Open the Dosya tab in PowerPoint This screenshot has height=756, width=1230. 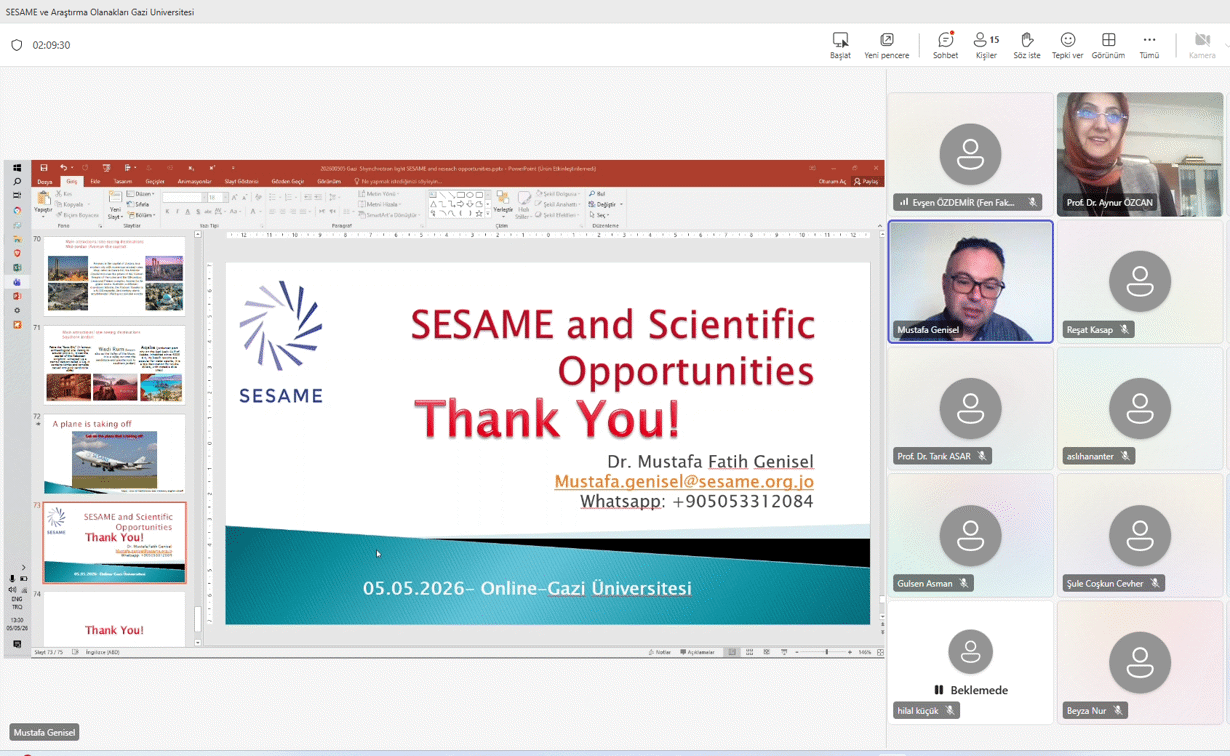45,182
